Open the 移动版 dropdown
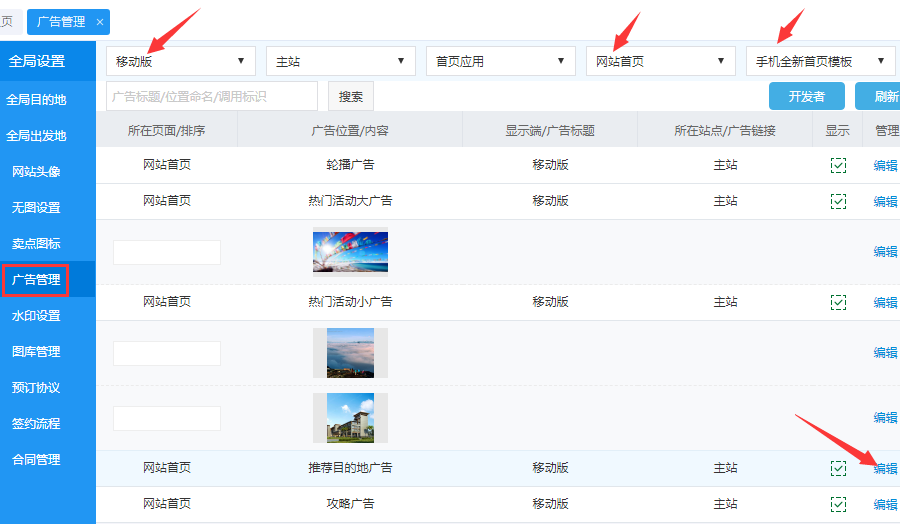Image resolution: width=900 pixels, height=524 pixels. click(x=180, y=61)
